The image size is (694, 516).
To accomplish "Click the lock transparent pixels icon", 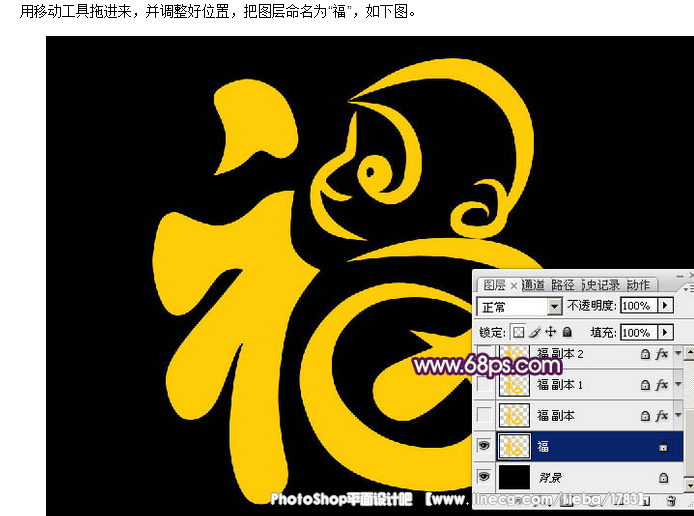I will point(519,331).
